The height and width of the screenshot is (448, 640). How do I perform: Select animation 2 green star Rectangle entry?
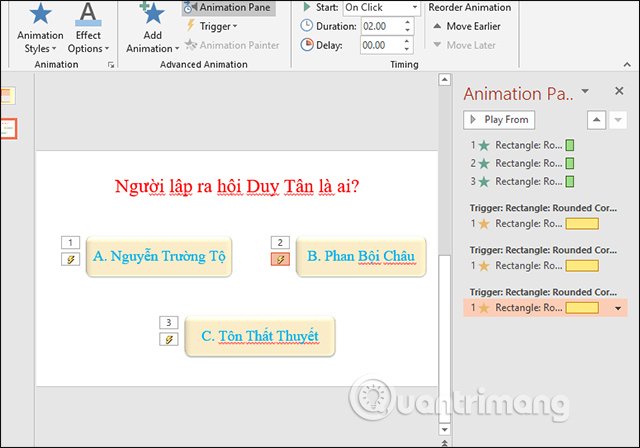click(522, 163)
